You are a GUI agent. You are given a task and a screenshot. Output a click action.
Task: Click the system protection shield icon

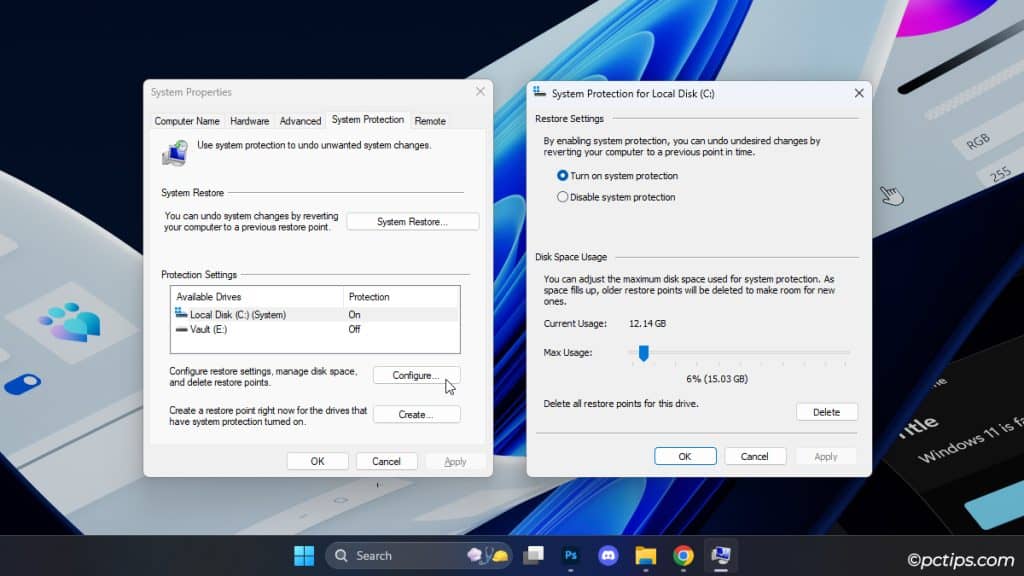click(176, 153)
